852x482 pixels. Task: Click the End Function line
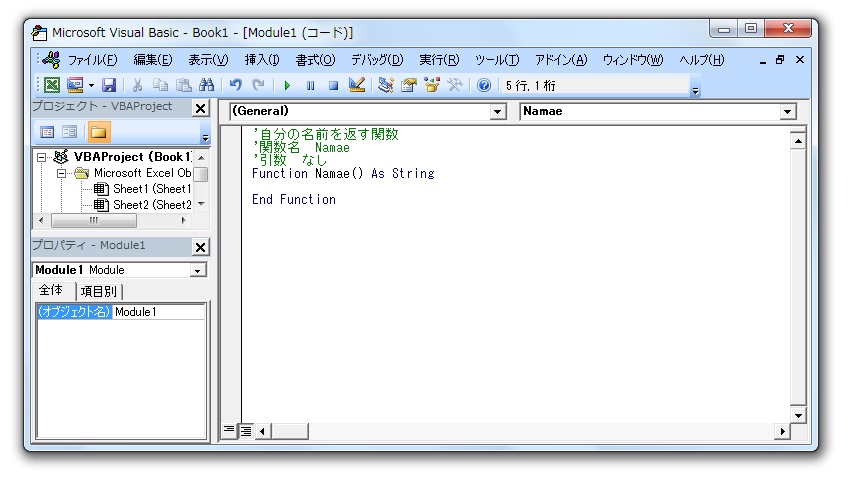click(293, 200)
